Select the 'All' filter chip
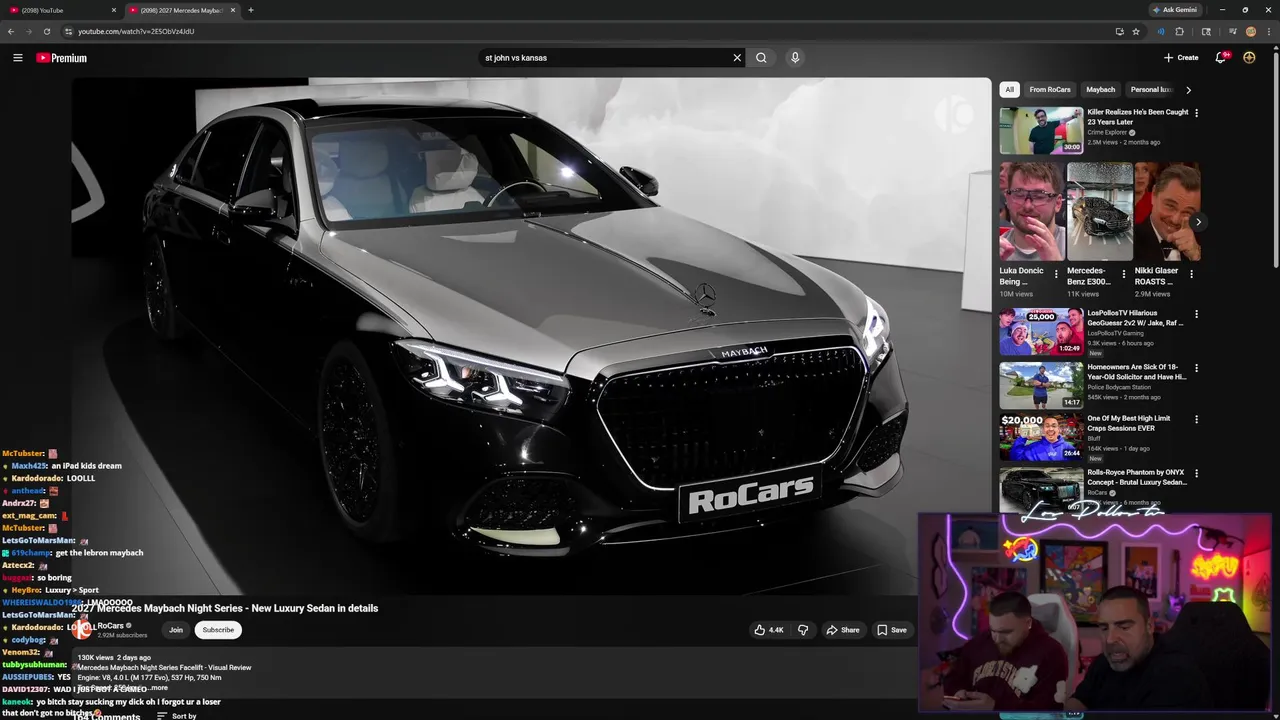Viewport: 1280px width, 720px height. pyautogui.click(x=1009, y=90)
